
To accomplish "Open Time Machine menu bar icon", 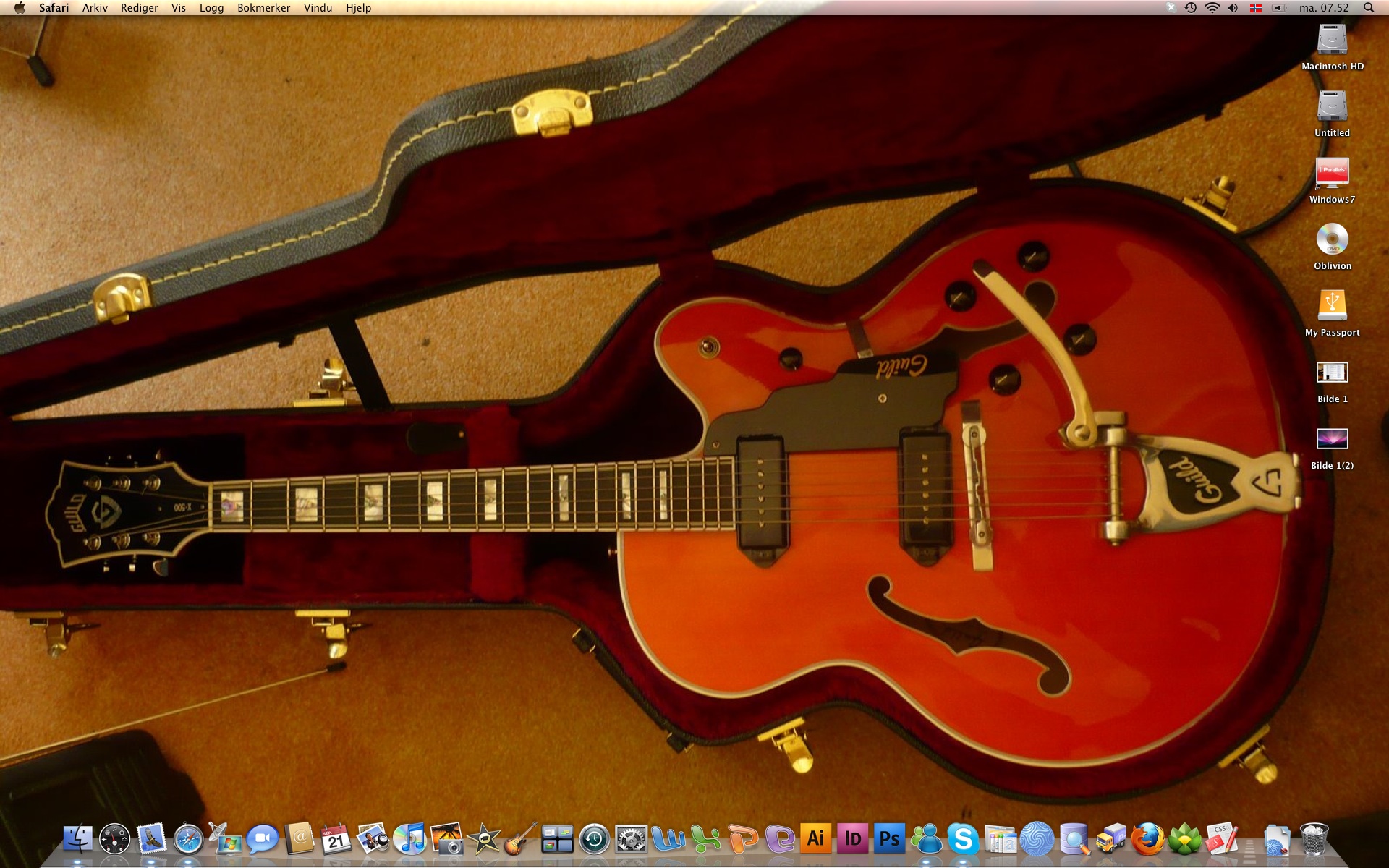I will [1191, 8].
